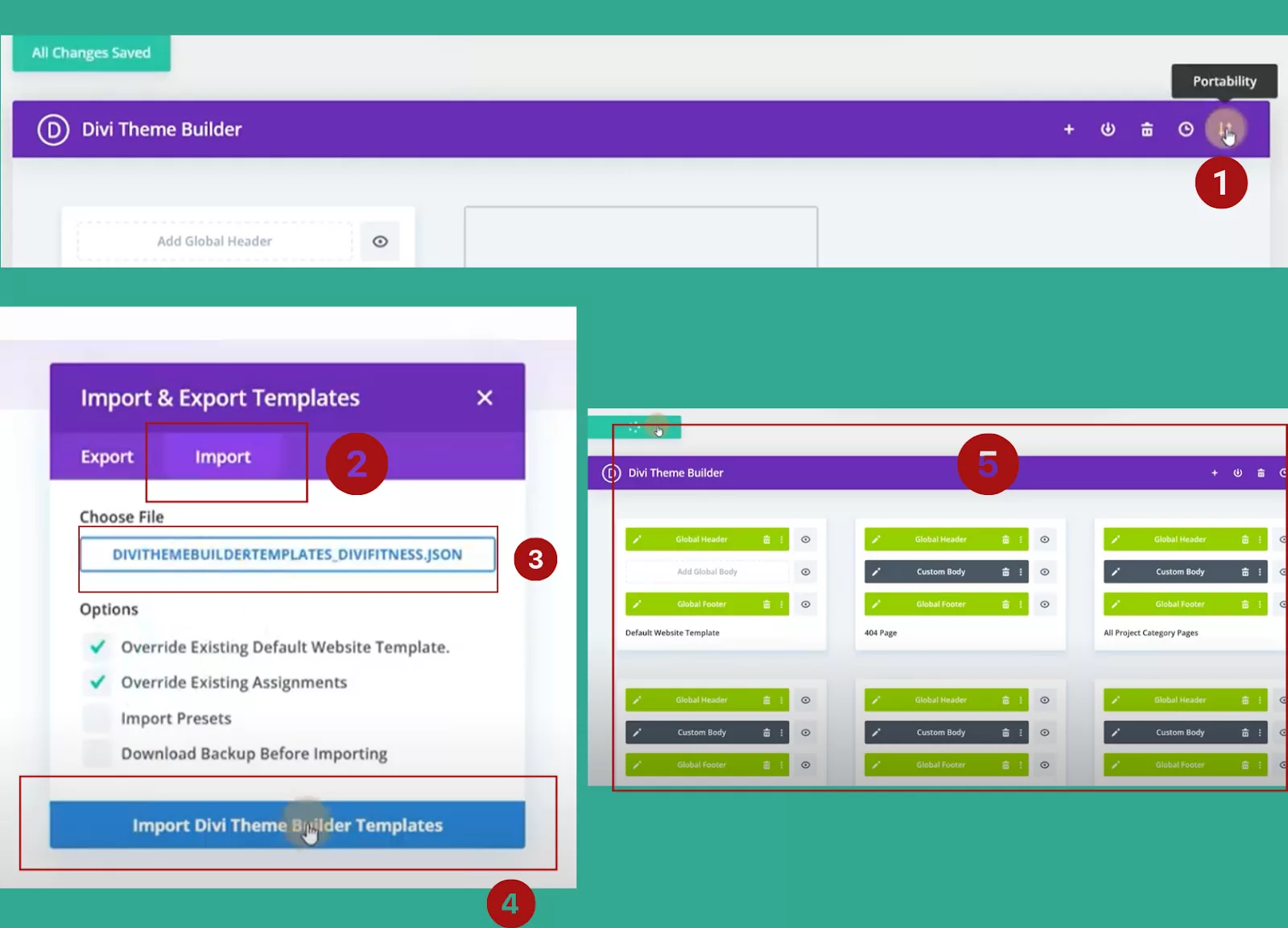Screen dimensions: 1288x928
Task: Edit Global Header in Default Website Template card
Action: [637, 539]
